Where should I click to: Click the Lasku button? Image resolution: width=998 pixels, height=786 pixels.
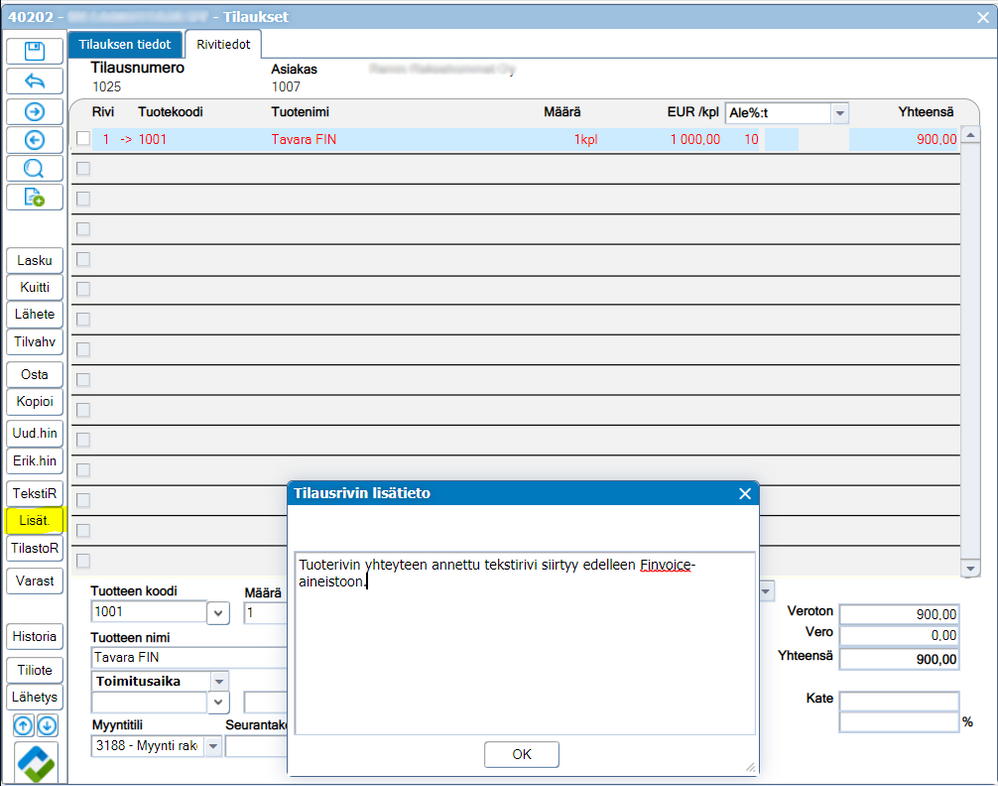point(35,260)
